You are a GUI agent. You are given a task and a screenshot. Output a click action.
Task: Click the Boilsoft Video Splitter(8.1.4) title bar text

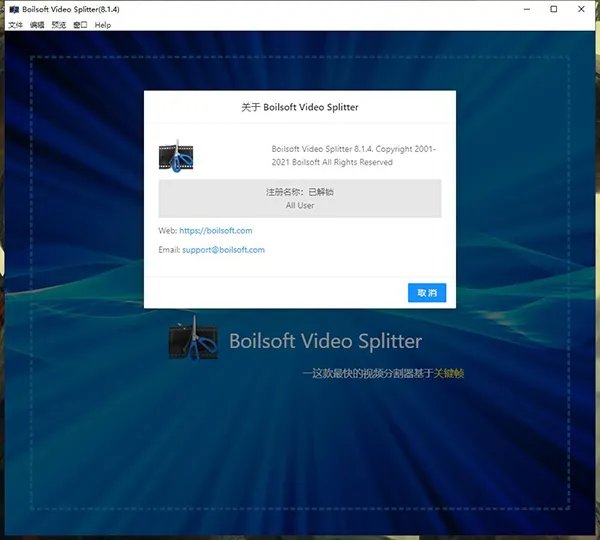coord(71,10)
